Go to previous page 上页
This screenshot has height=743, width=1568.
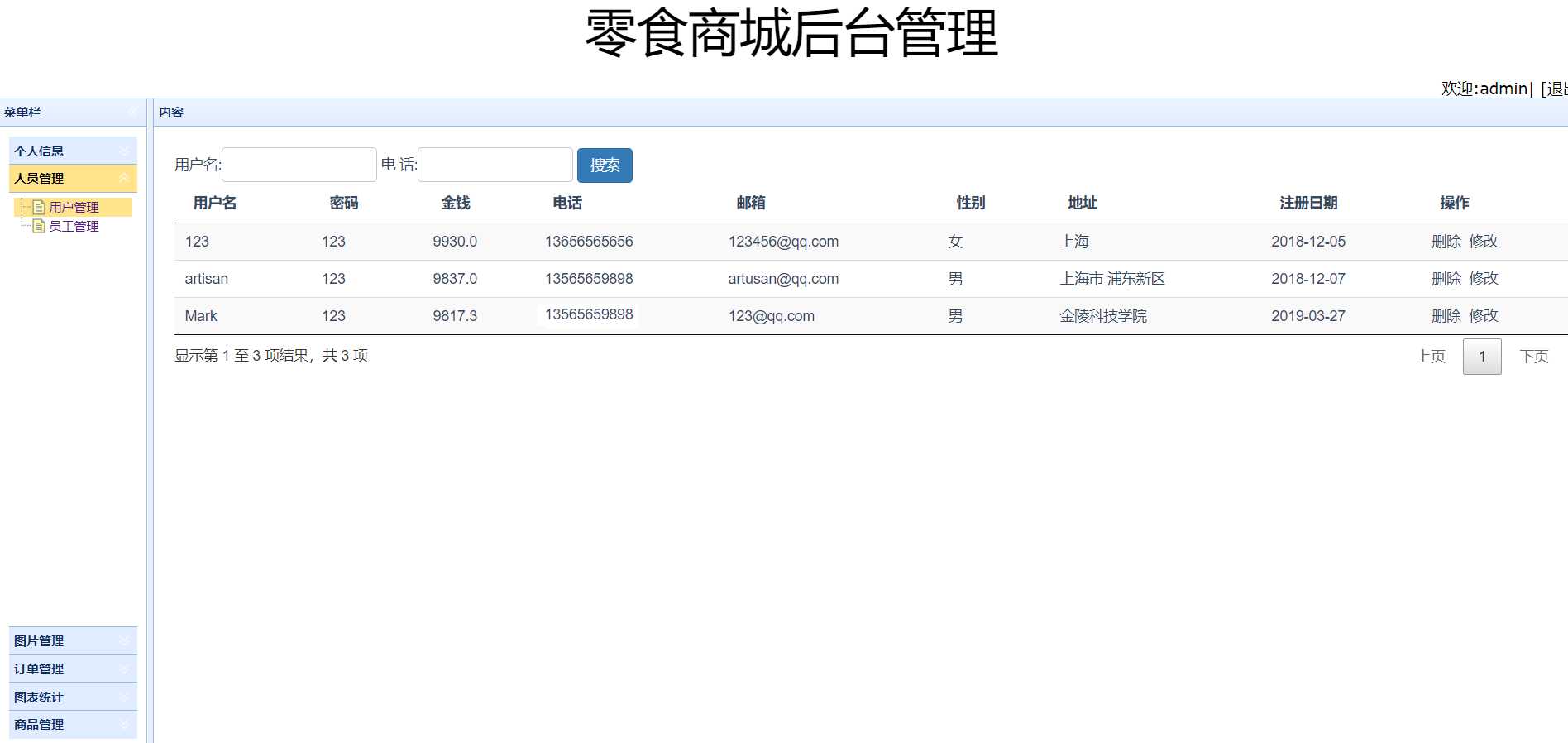1431,357
